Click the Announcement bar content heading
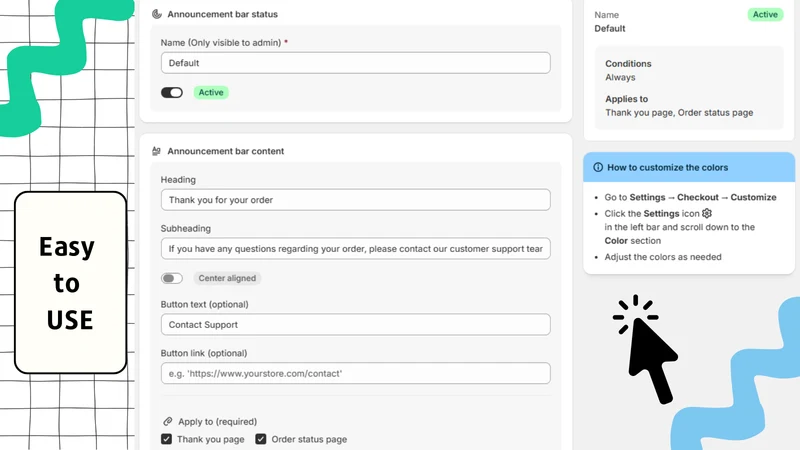 pos(226,151)
